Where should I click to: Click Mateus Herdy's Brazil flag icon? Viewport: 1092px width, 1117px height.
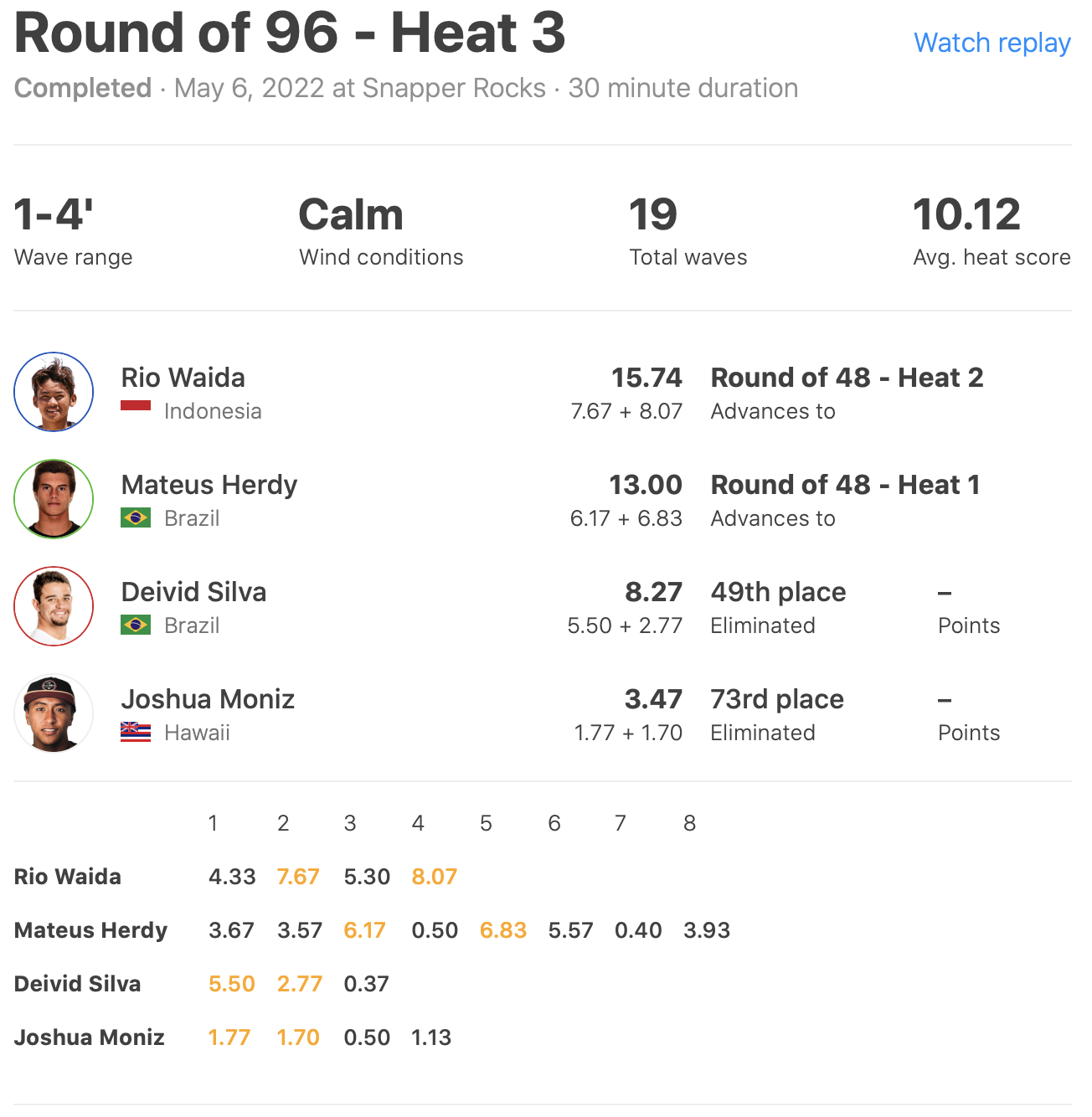click(x=136, y=518)
